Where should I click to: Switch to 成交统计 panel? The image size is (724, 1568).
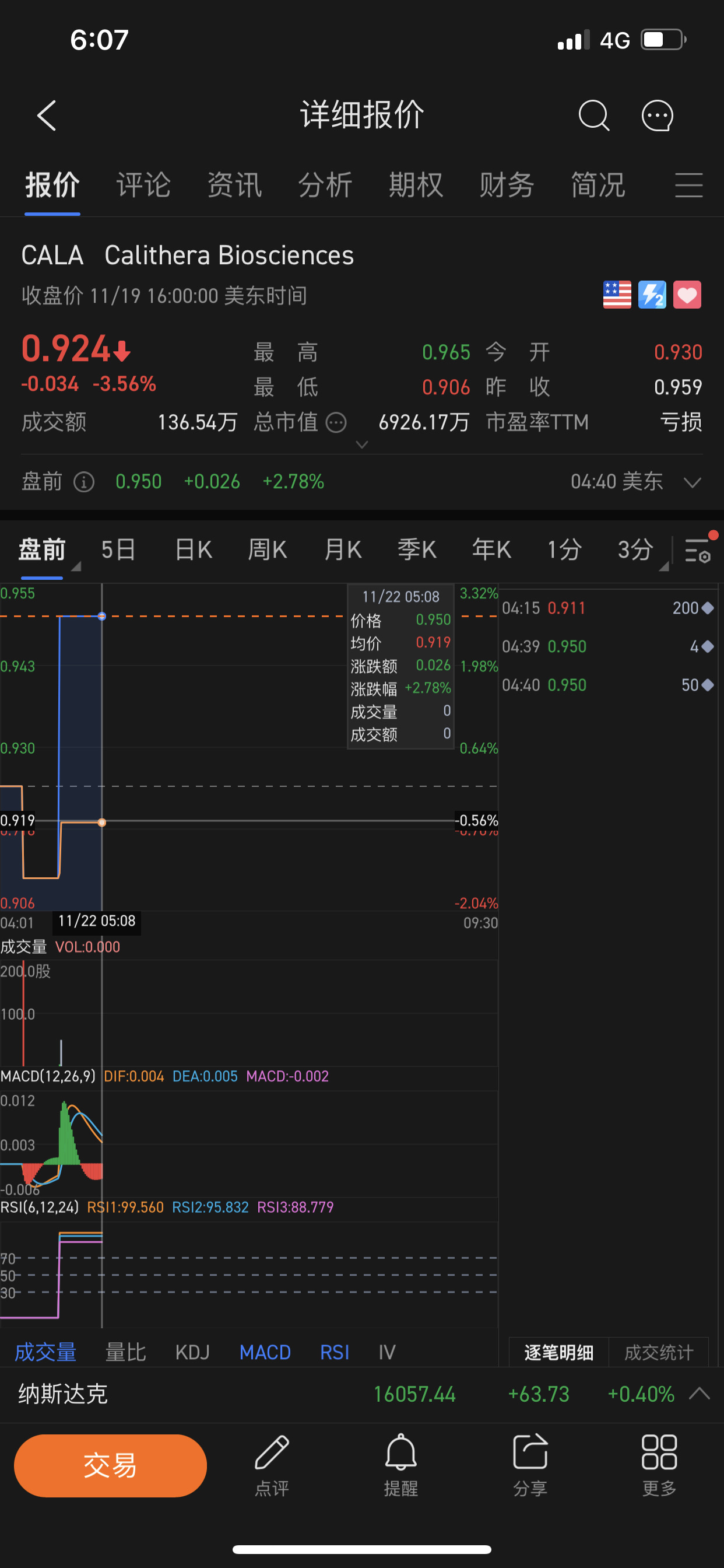pos(658,1353)
